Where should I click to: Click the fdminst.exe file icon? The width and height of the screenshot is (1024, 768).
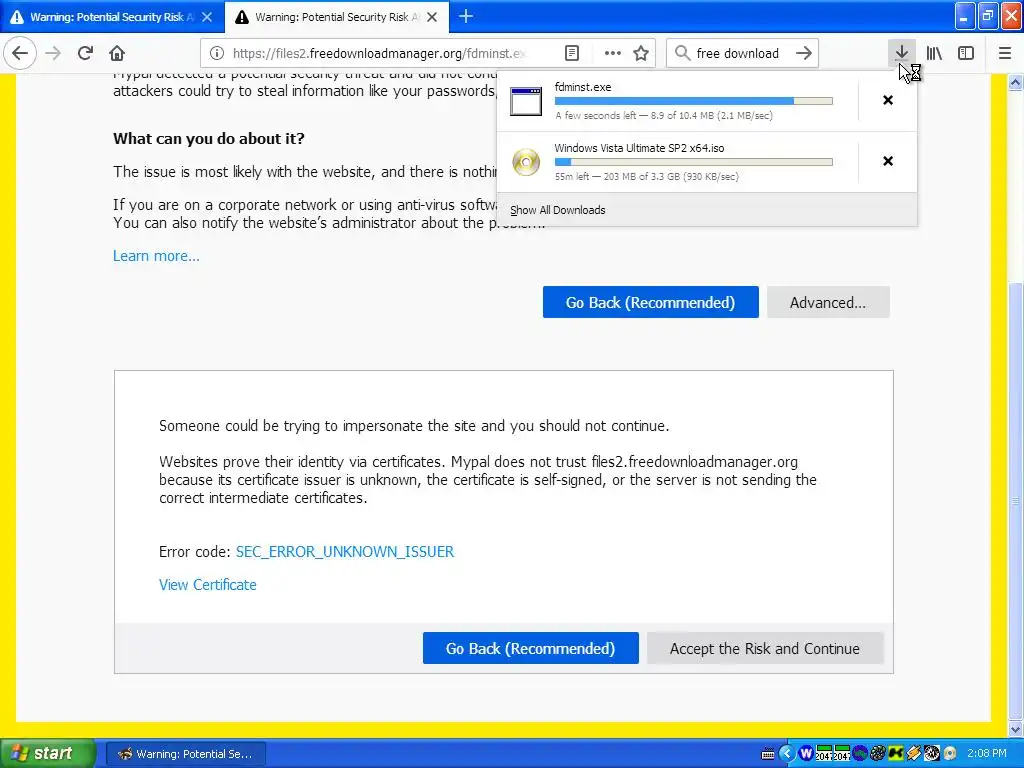click(526, 101)
